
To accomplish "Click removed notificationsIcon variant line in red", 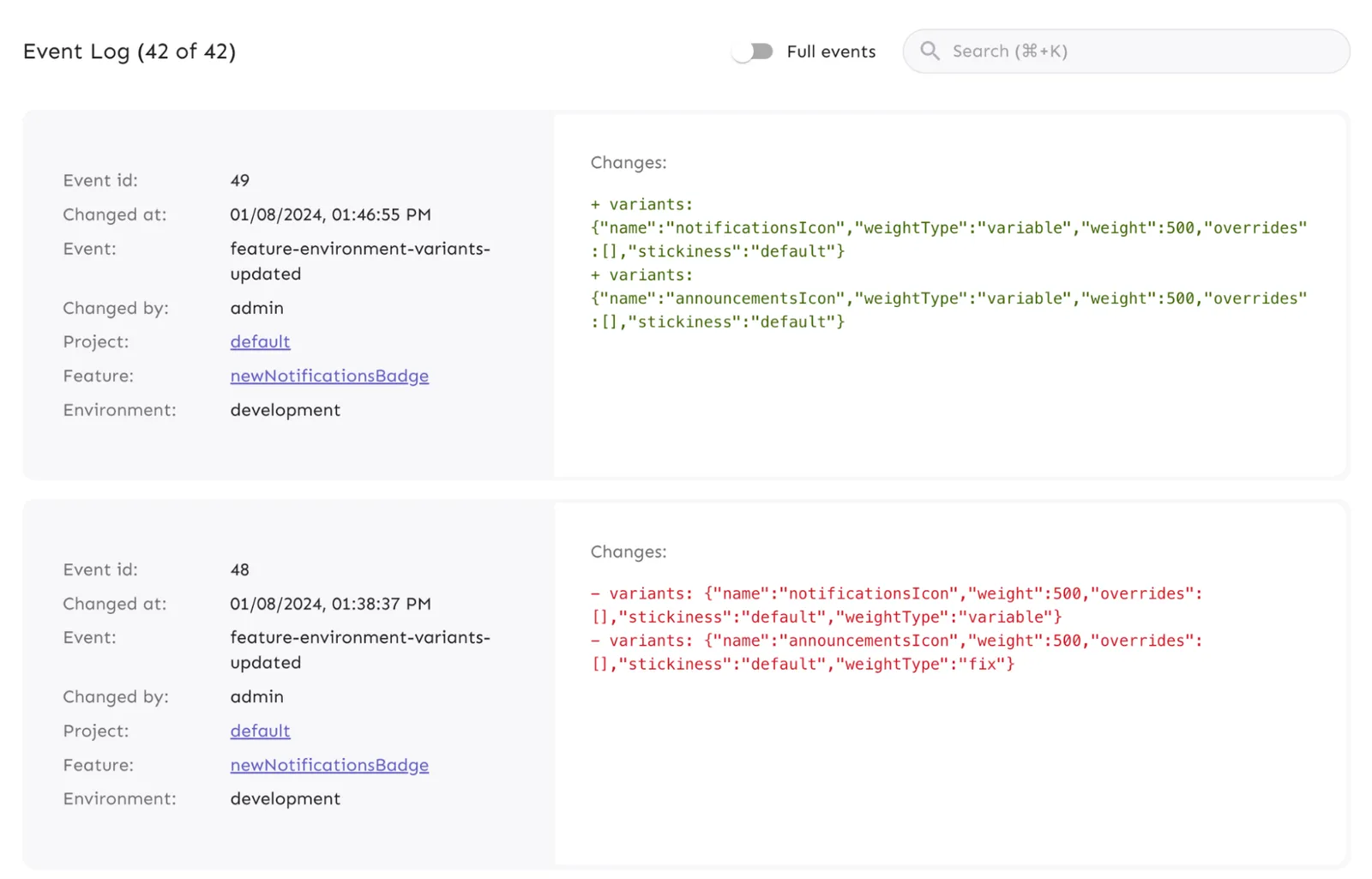I will click(x=896, y=605).
